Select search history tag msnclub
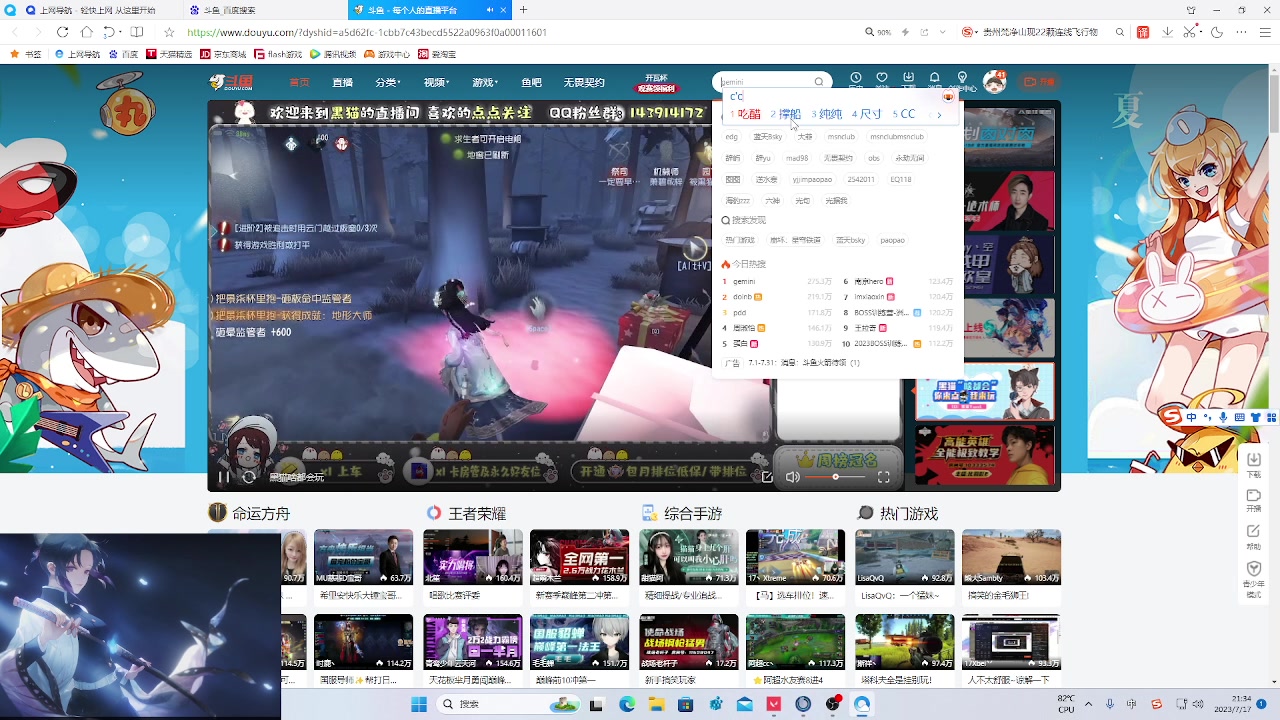Viewport: 1280px width, 720px height. 841,137
